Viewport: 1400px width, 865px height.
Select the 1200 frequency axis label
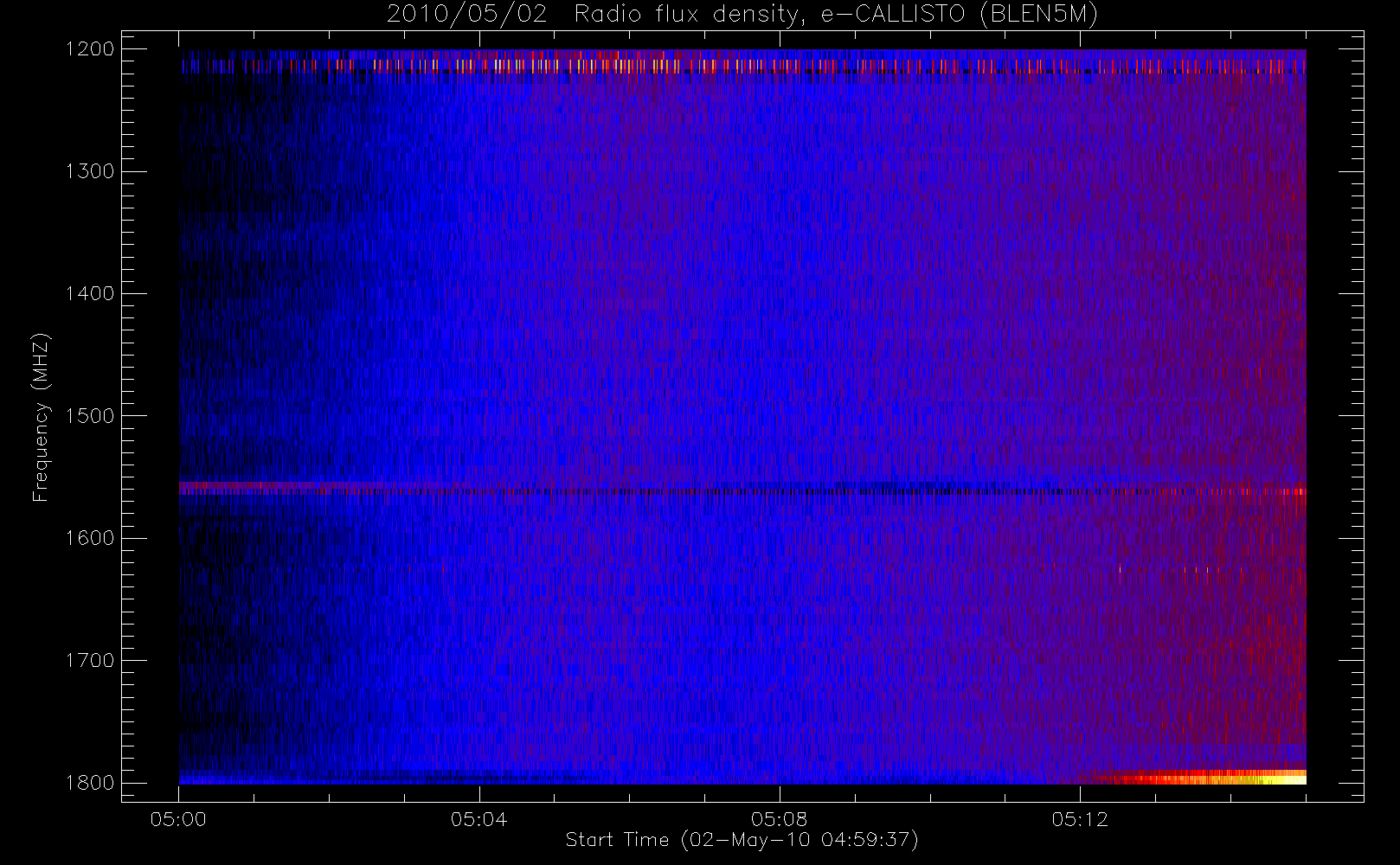tap(90, 49)
